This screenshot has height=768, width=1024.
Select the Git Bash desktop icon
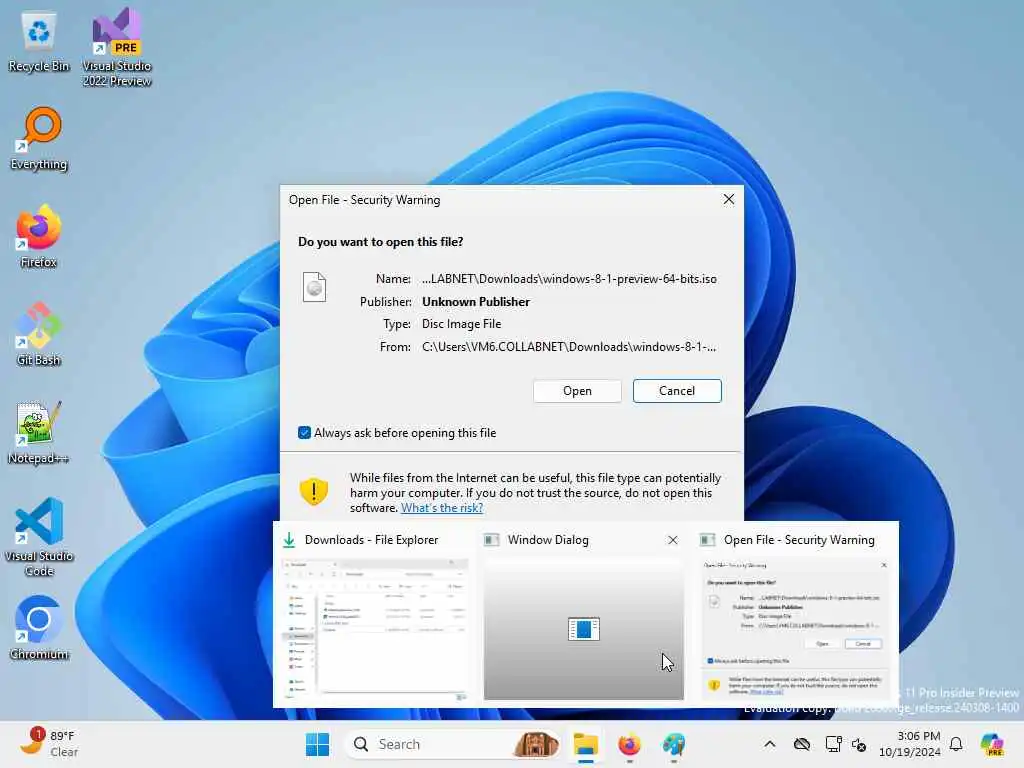click(x=39, y=334)
